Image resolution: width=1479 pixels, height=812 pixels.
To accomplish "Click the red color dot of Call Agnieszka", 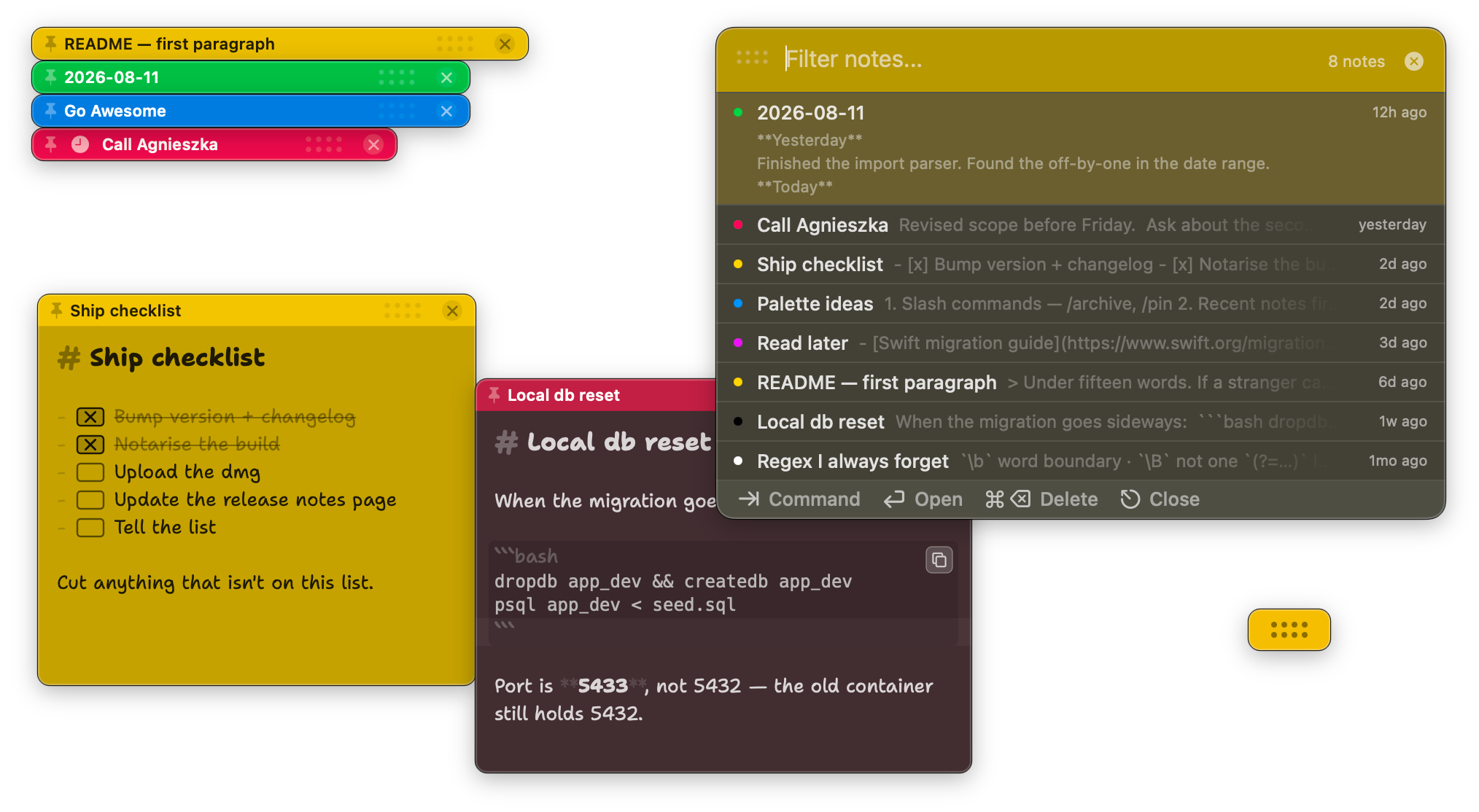I will 738,225.
